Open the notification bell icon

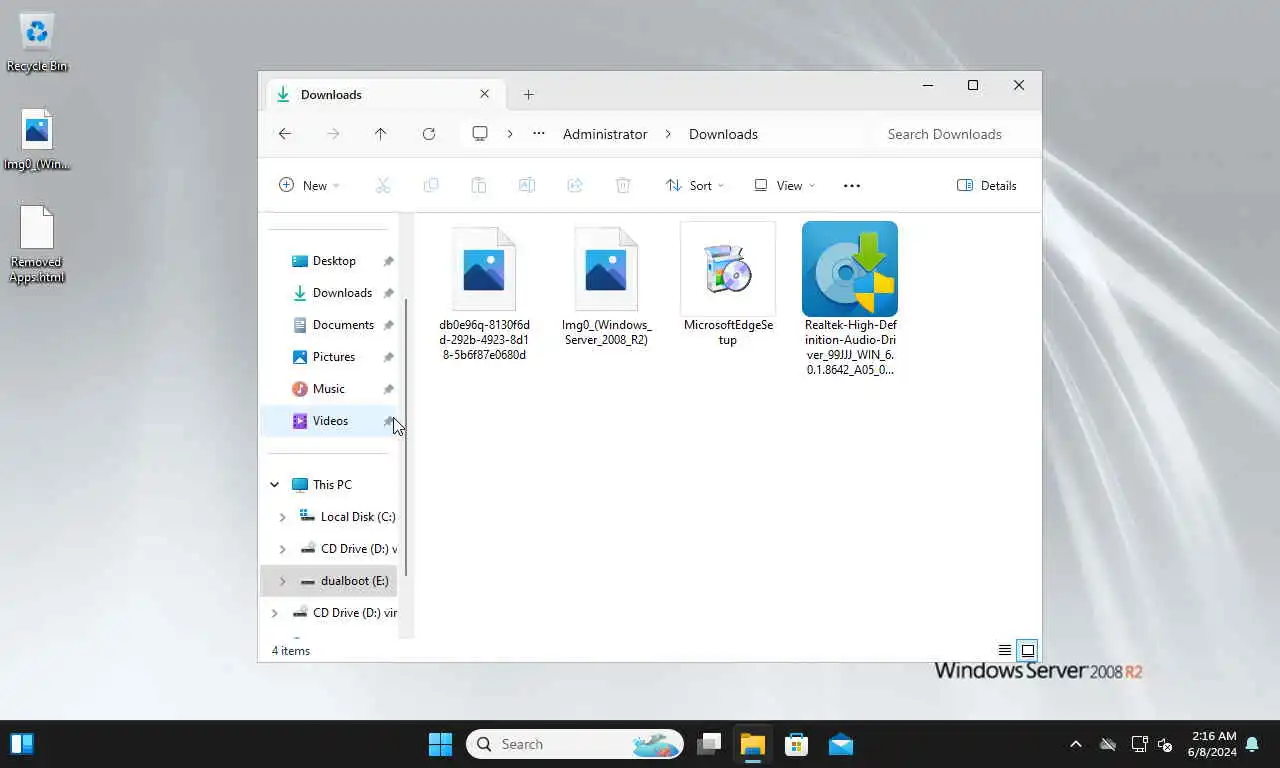pyautogui.click(x=1252, y=744)
